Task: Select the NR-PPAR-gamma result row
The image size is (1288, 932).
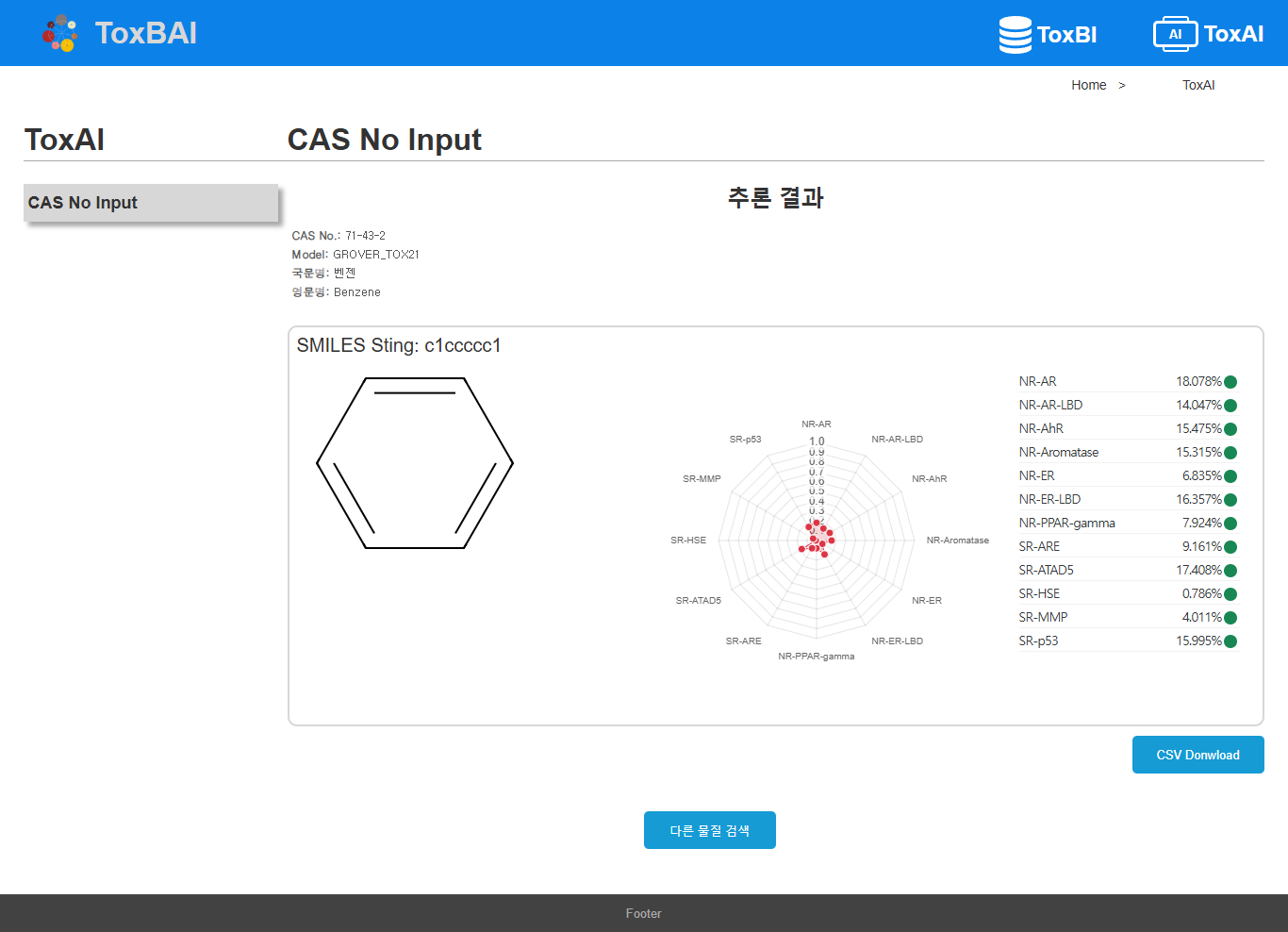Action: [1127, 524]
